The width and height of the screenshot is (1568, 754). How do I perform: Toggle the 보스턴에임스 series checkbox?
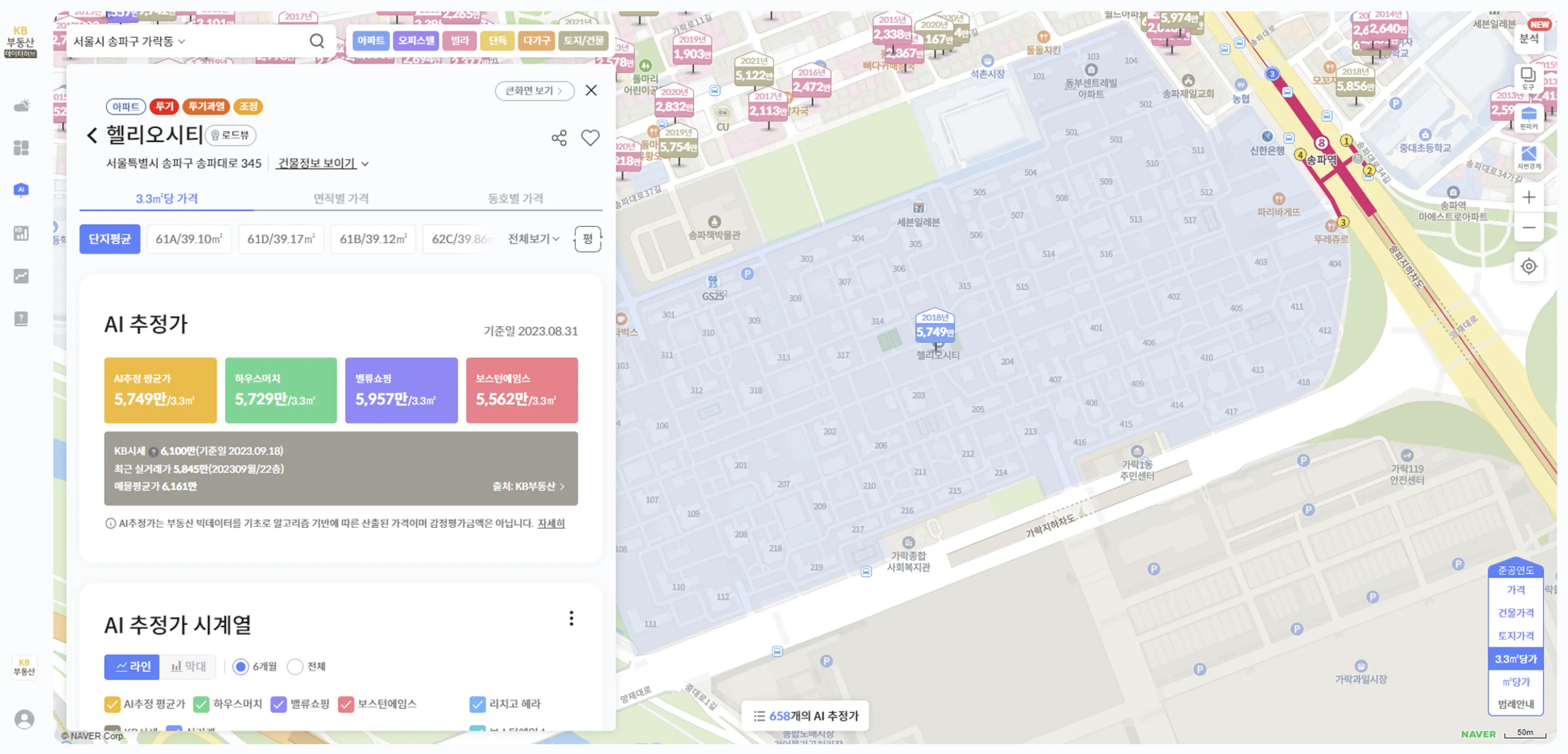(x=346, y=704)
